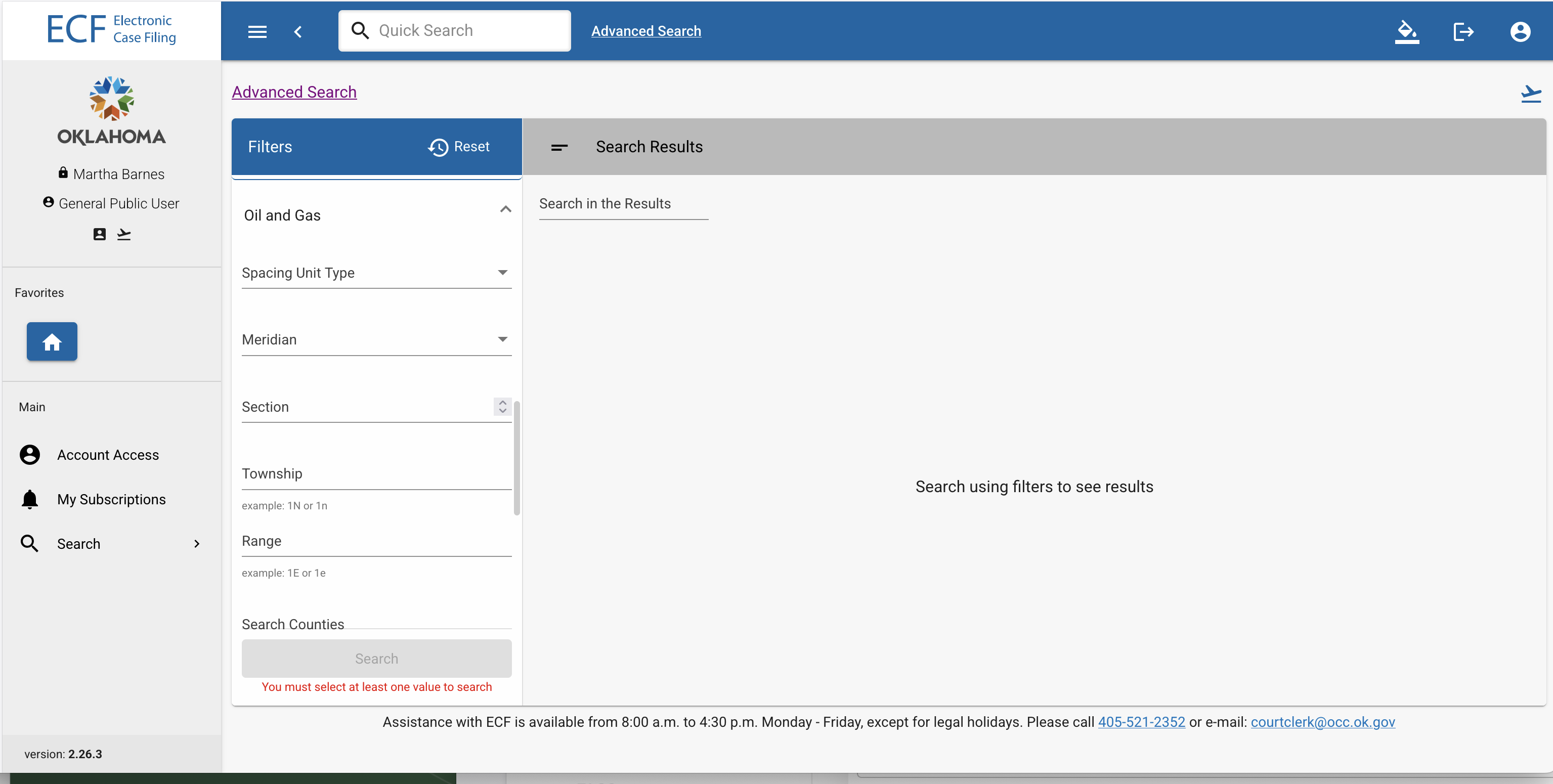Click the Section input field
1553x784 pixels.
coord(367,407)
